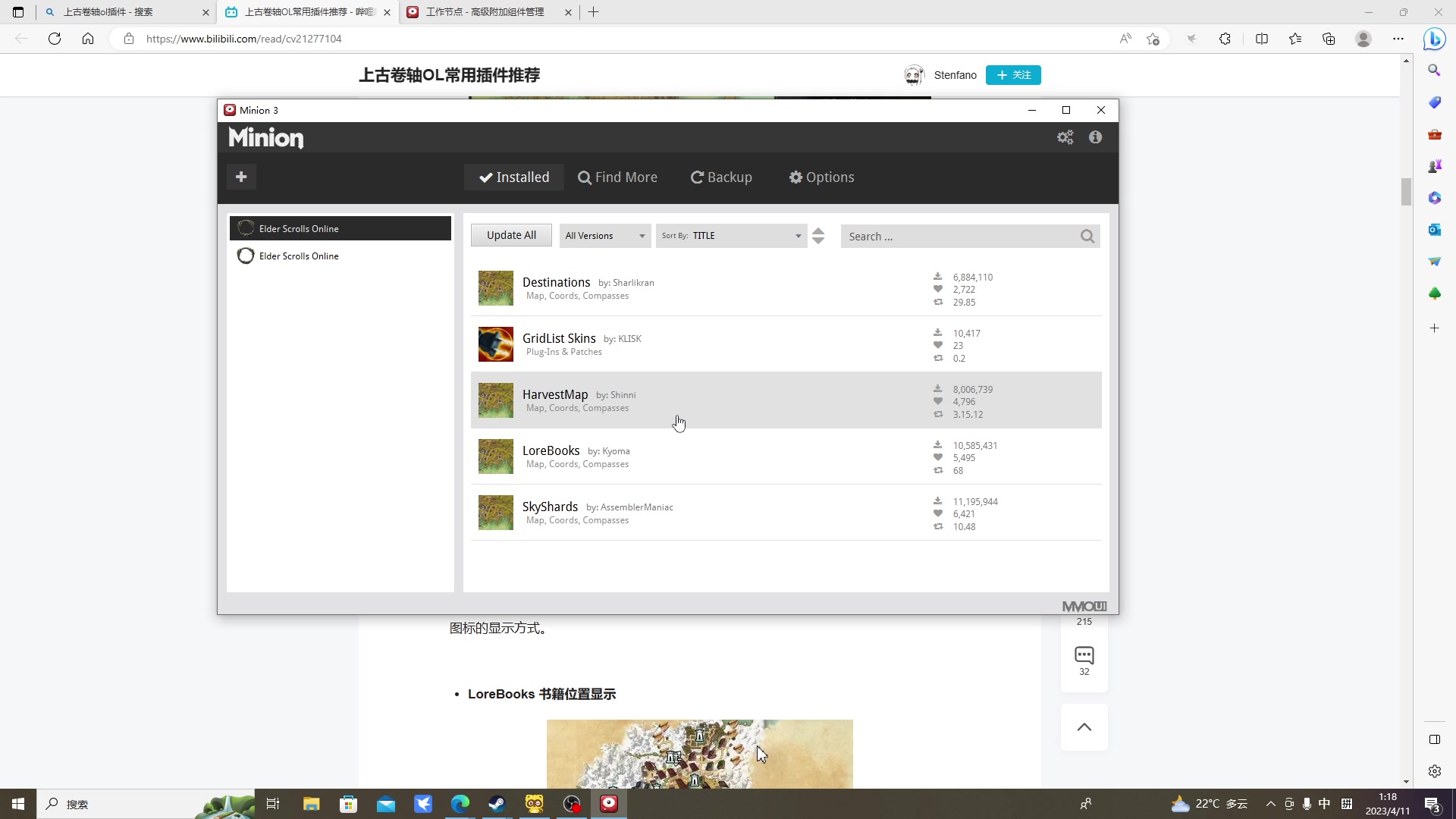Select the highlighted Elder Scrolls Online entry
The height and width of the screenshot is (819, 1456).
[x=340, y=228]
